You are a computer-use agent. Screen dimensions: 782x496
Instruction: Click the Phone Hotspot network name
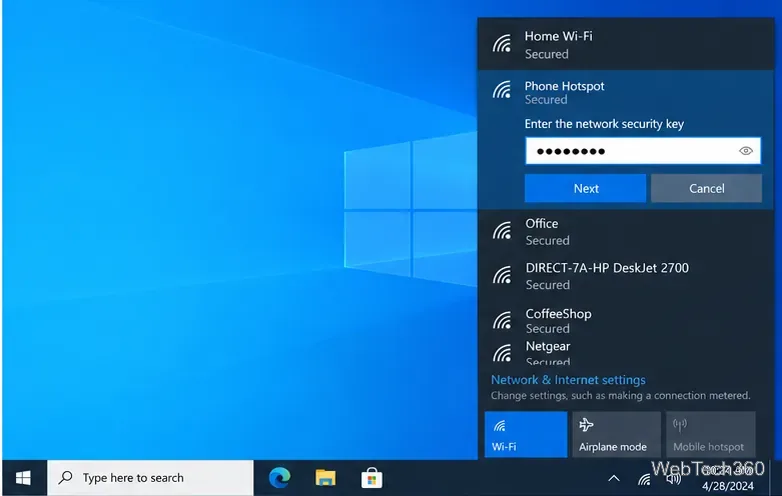point(564,86)
